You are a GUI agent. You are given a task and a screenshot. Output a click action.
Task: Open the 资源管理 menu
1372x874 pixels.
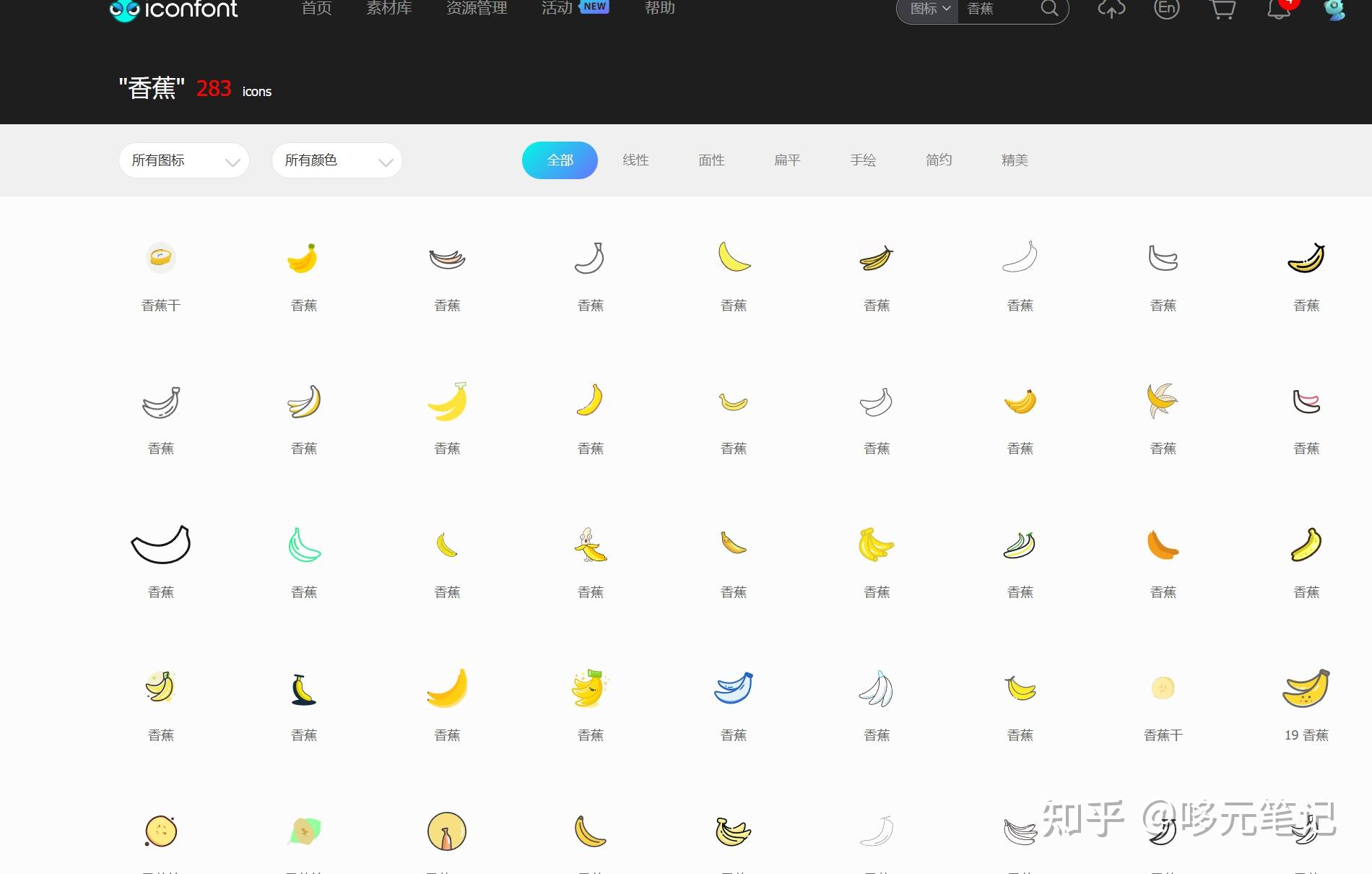(477, 8)
